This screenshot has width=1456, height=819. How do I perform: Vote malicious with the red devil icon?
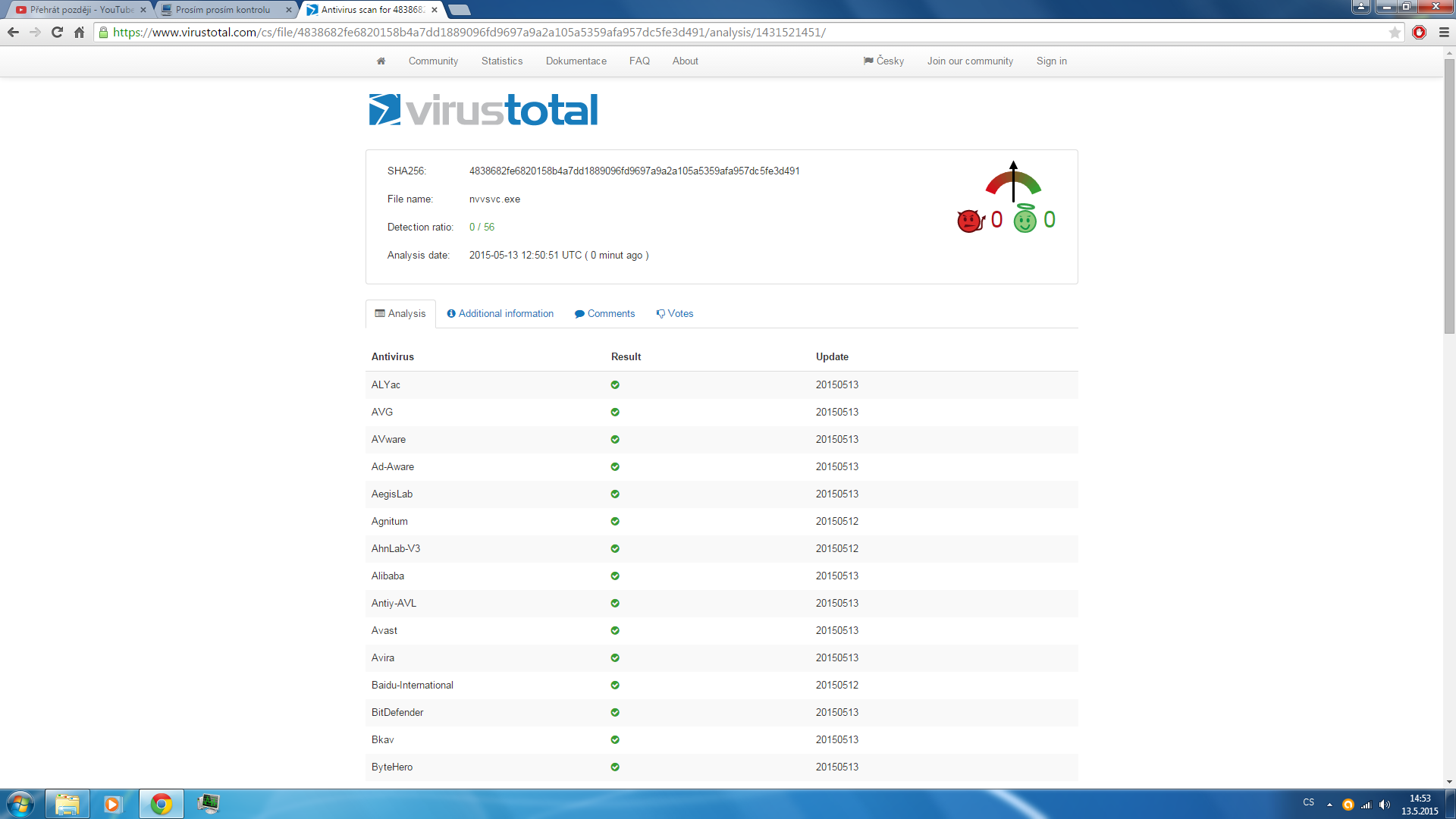970,221
